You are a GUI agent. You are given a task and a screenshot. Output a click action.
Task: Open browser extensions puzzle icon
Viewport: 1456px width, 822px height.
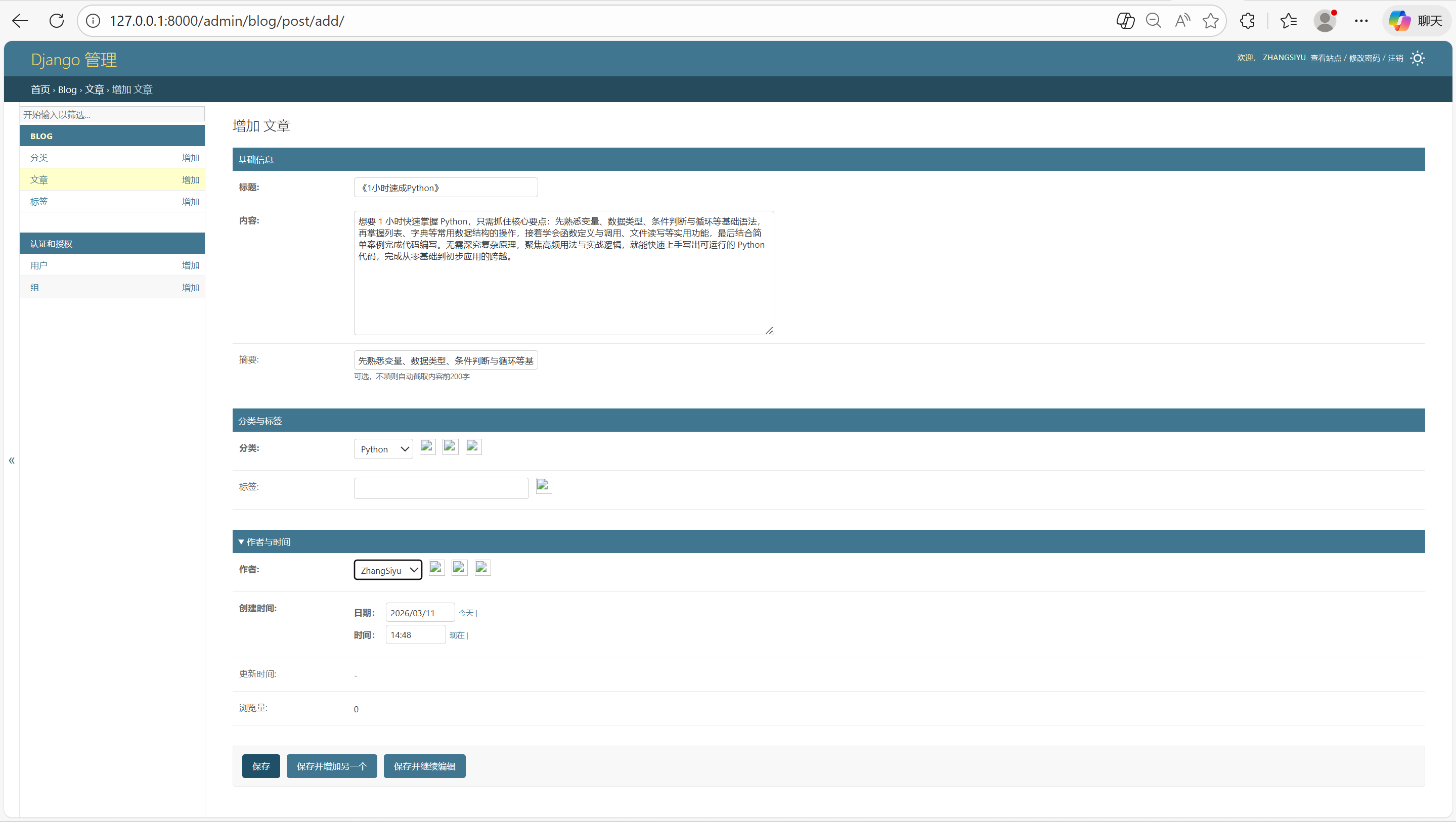coord(1247,21)
